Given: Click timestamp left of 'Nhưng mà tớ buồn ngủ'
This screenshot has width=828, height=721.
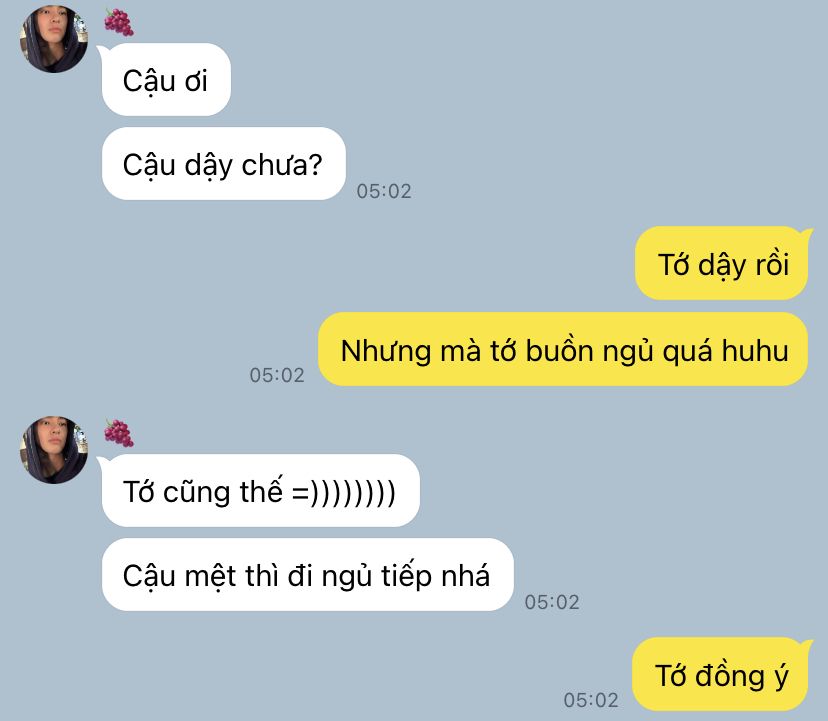Looking at the screenshot, I should point(277,376).
